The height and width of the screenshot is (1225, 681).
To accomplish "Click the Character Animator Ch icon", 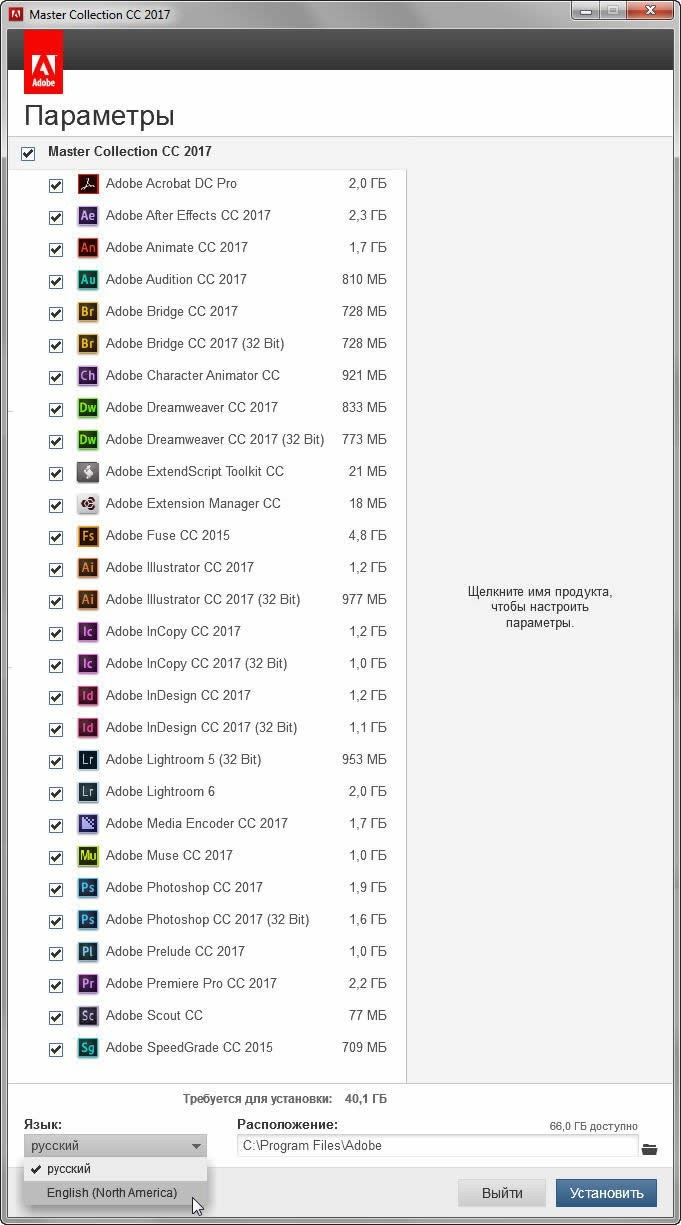I will pos(88,376).
